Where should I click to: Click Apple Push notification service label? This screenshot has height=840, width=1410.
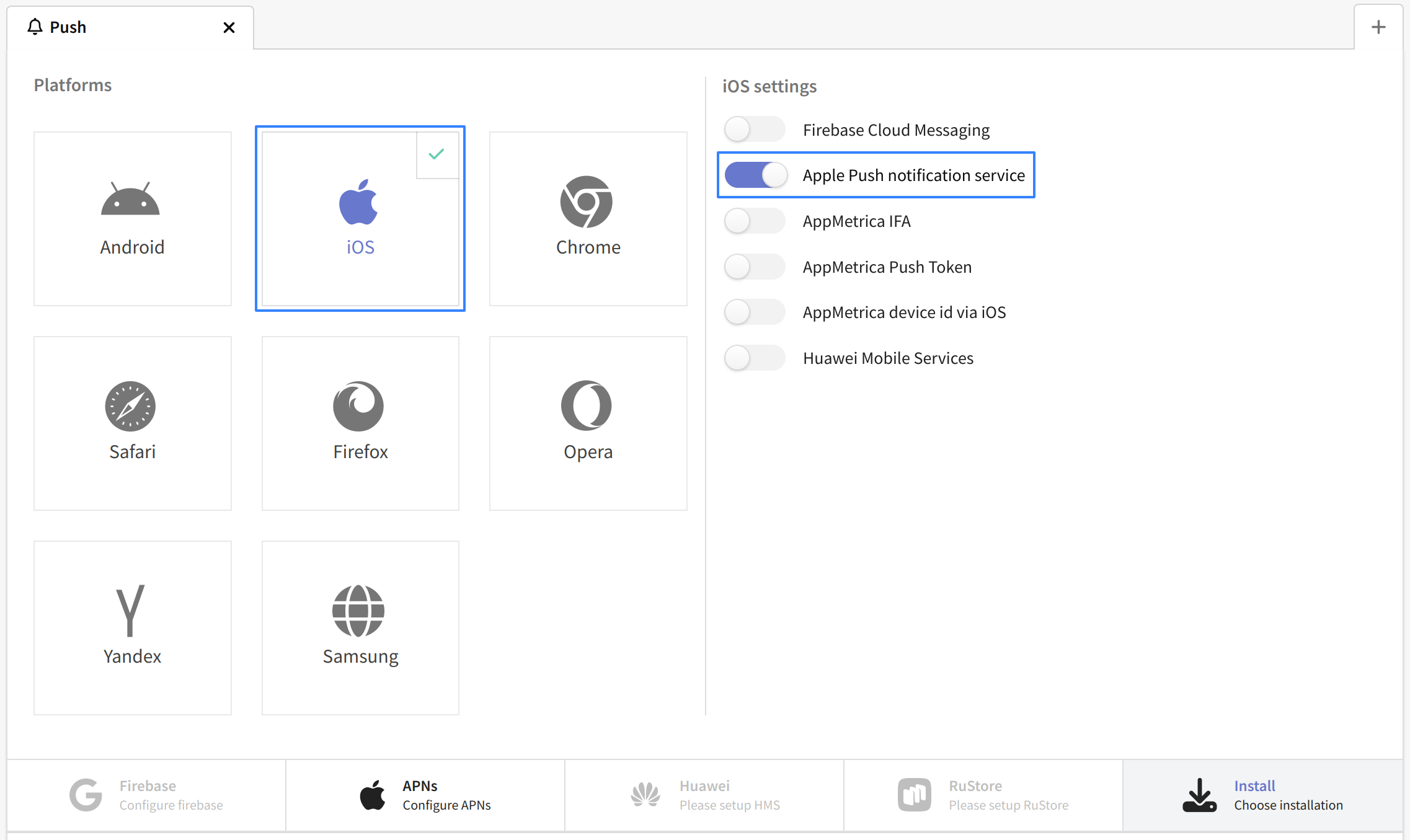(913, 175)
